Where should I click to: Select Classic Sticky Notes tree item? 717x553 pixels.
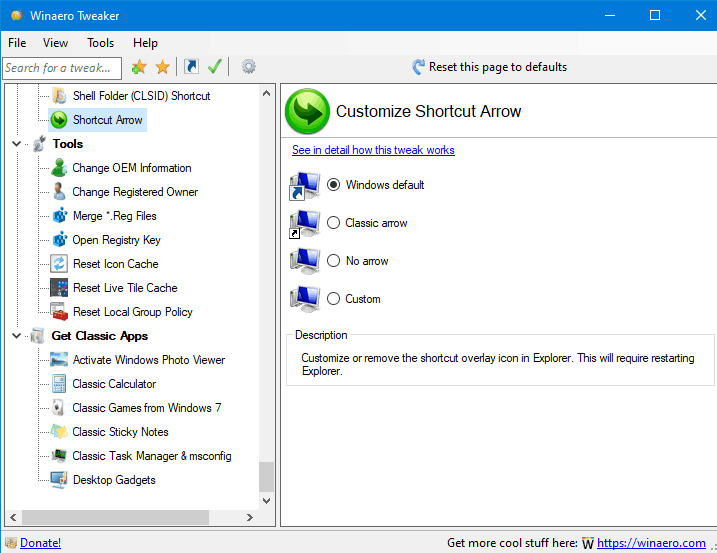coord(120,432)
